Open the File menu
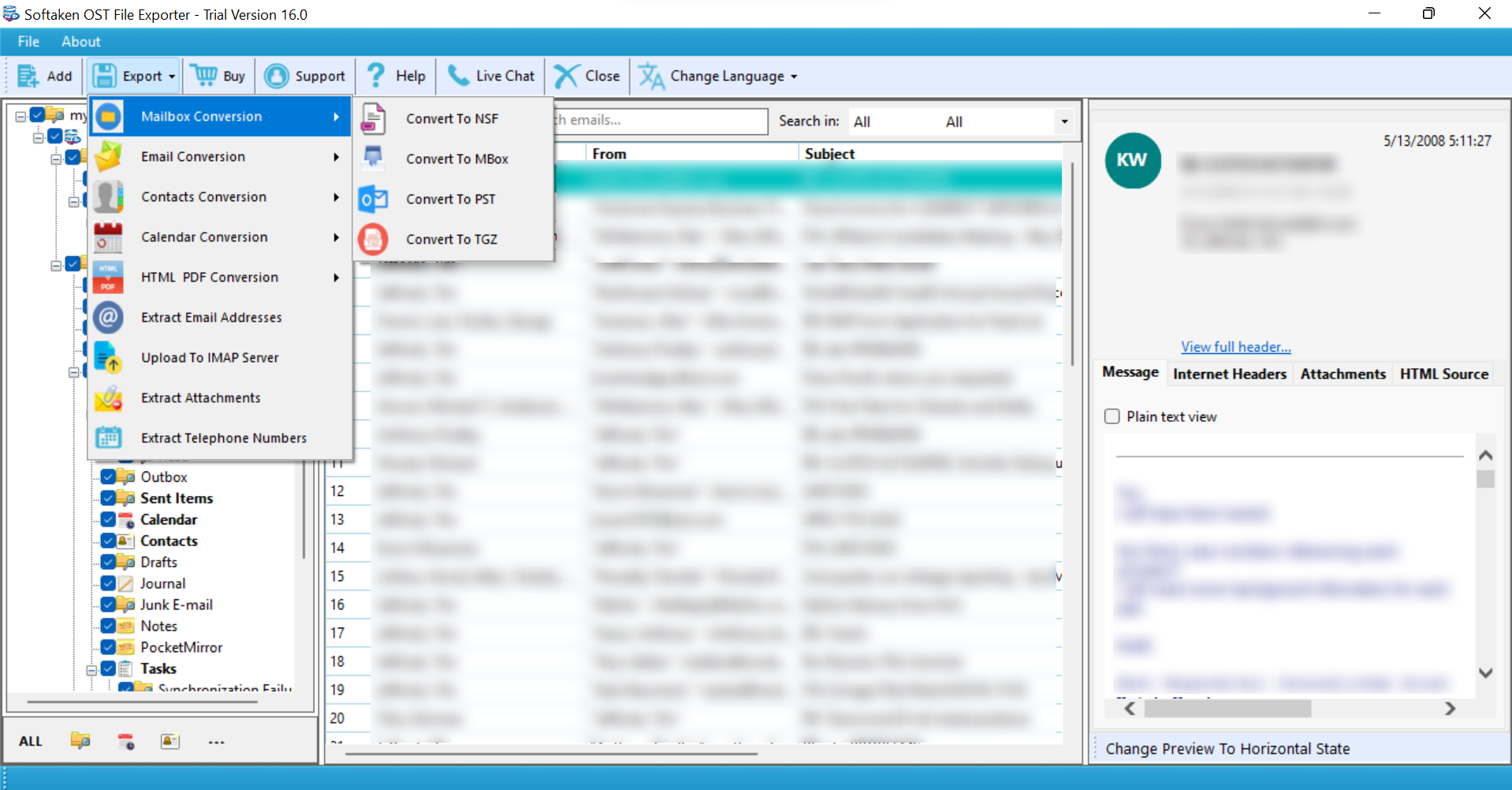The height and width of the screenshot is (790, 1512). (28, 42)
